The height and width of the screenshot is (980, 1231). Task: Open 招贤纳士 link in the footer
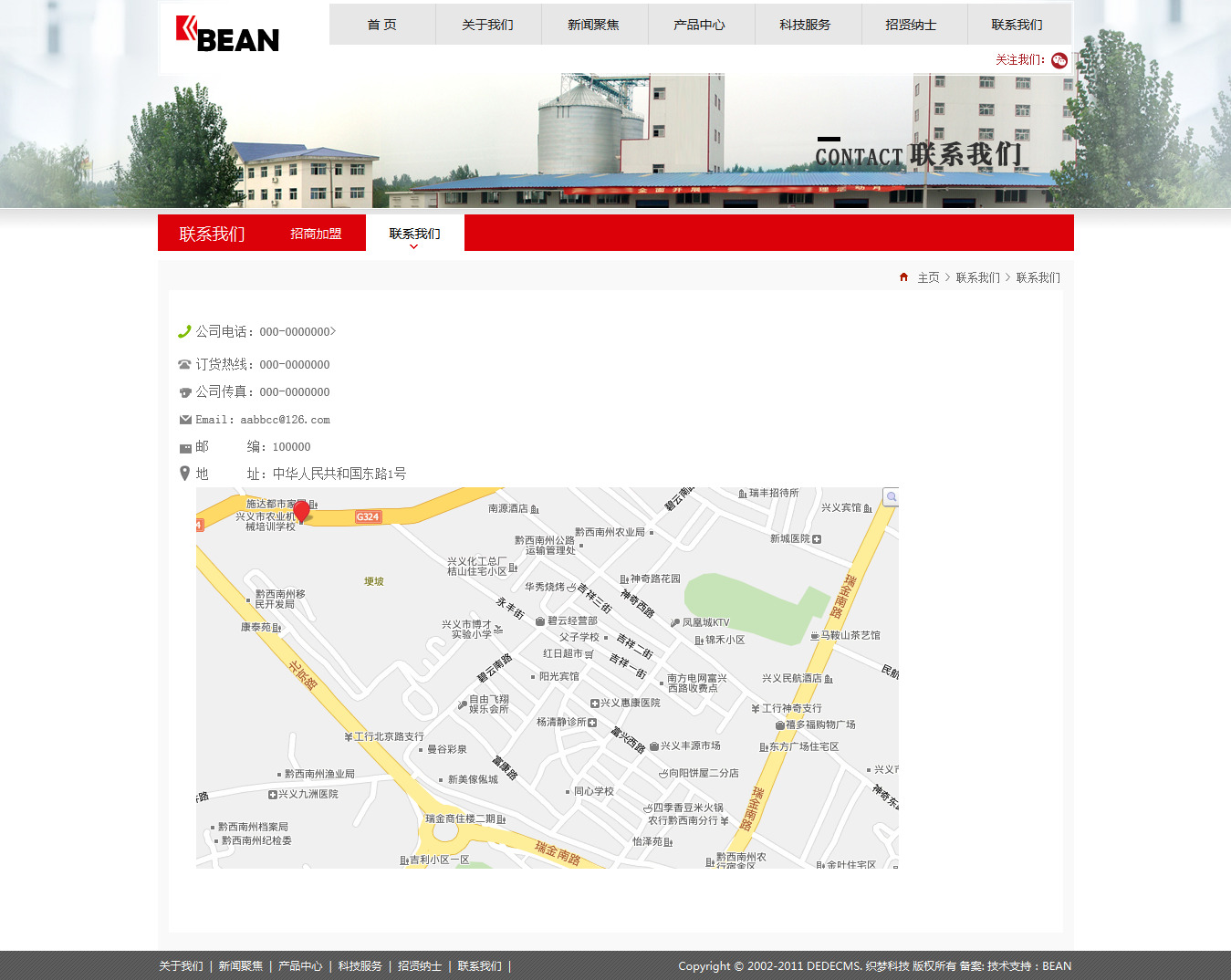[x=420, y=966]
